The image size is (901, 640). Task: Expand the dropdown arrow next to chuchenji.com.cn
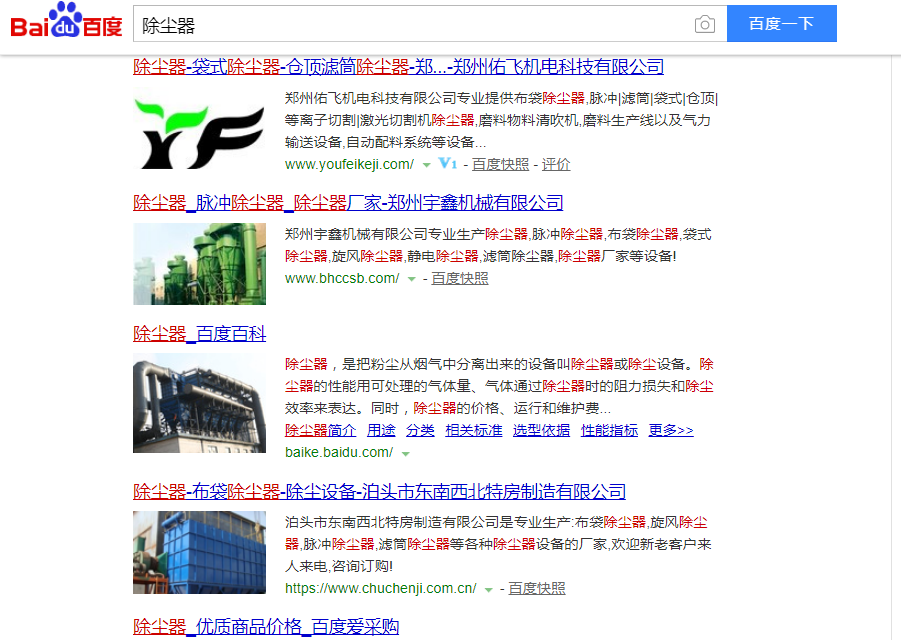point(488,589)
